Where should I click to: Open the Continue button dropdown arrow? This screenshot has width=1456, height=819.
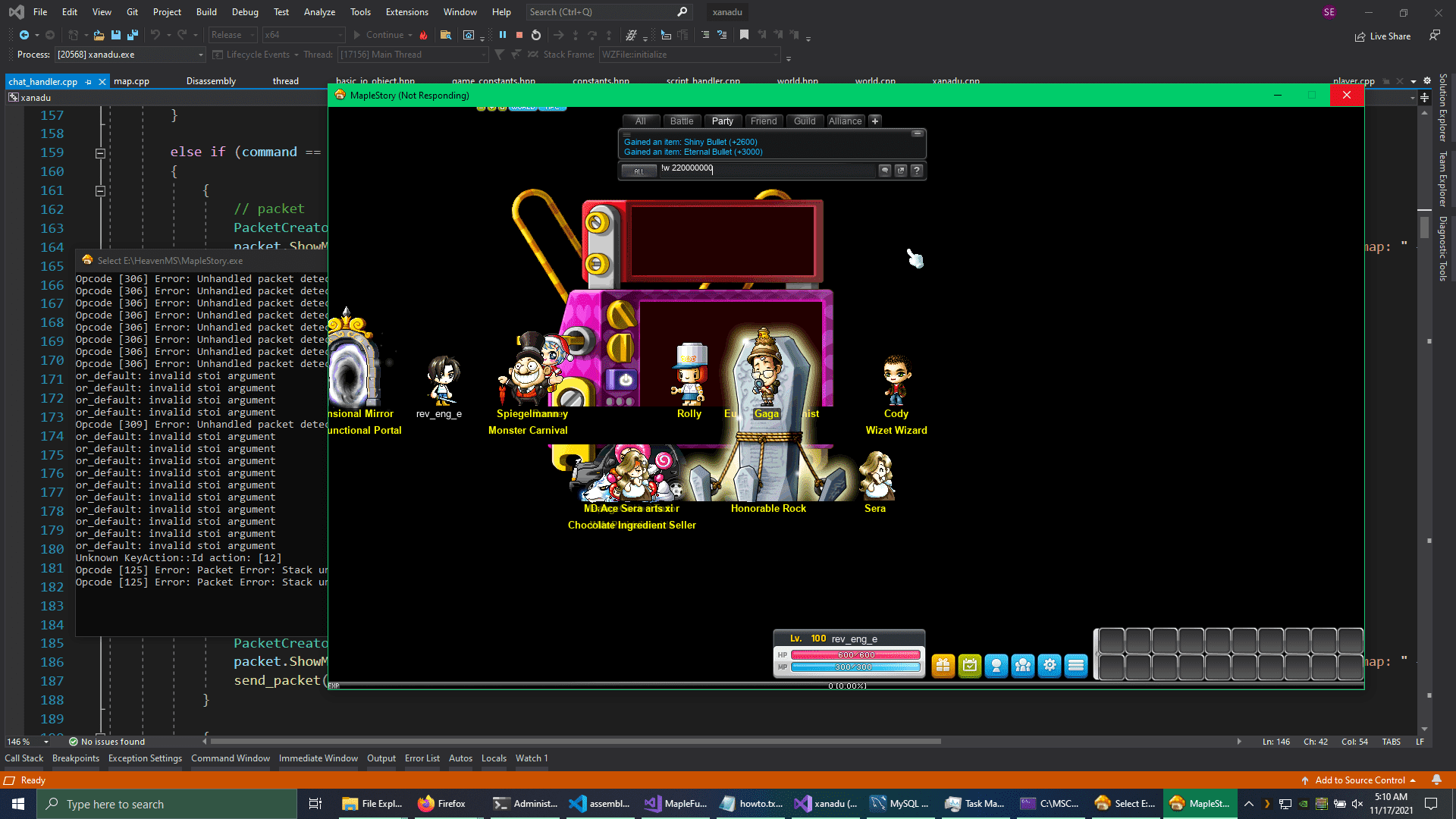[x=410, y=35]
